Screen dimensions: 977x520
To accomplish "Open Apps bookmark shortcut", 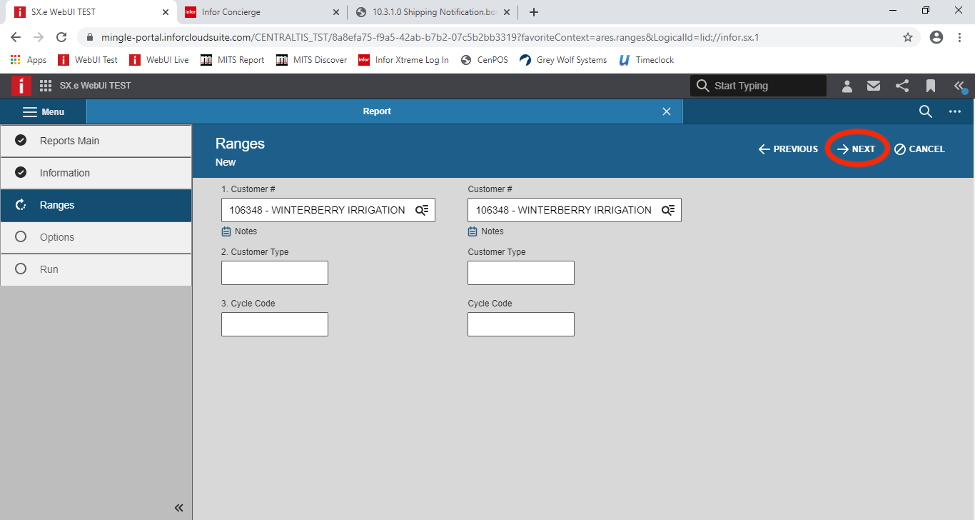I will [29, 60].
